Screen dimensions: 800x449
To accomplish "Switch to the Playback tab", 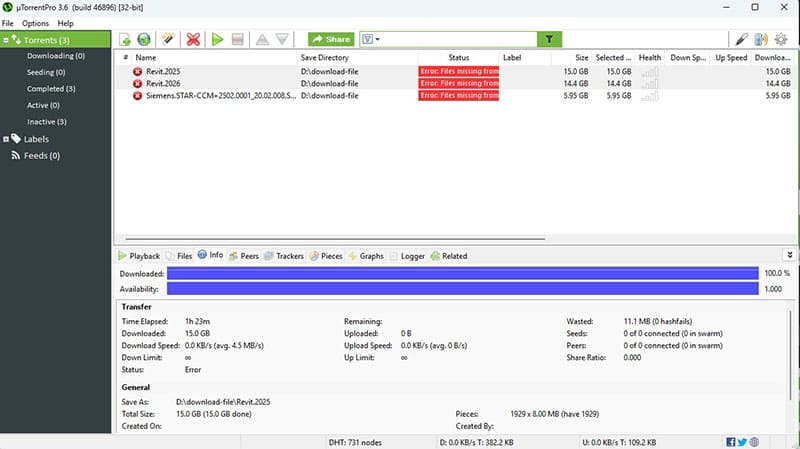I will 139,256.
